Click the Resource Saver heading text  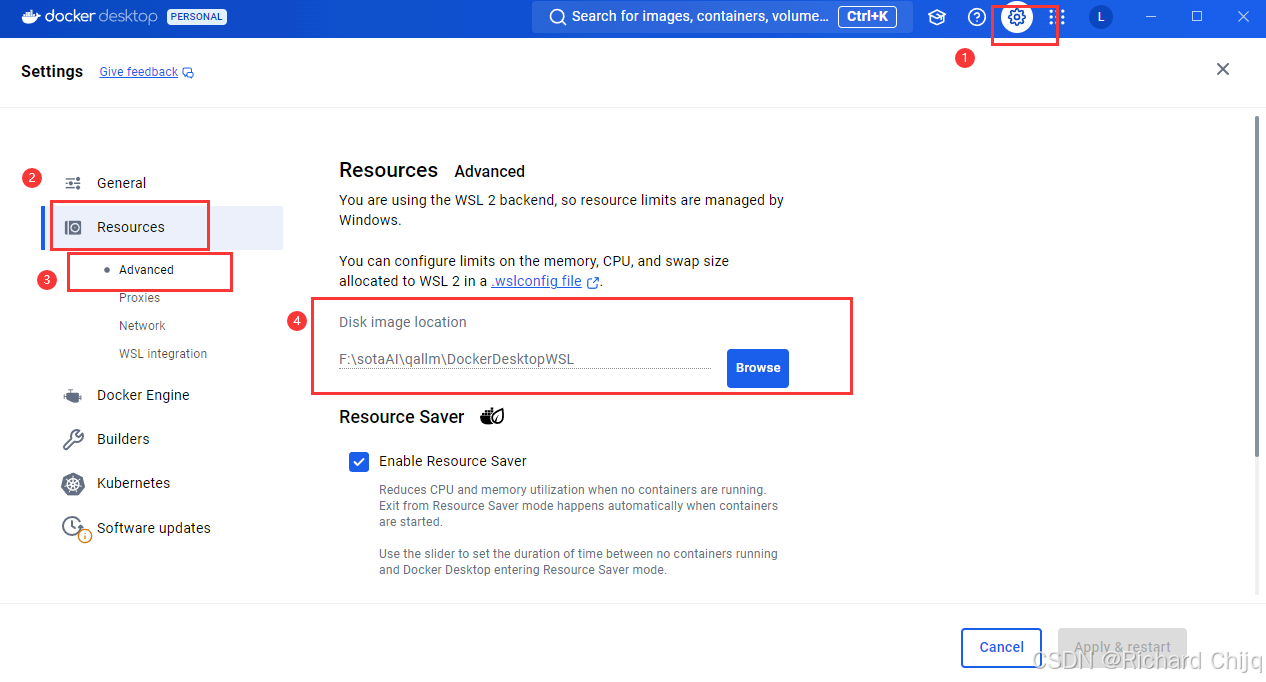pyautogui.click(x=402, y=417)
